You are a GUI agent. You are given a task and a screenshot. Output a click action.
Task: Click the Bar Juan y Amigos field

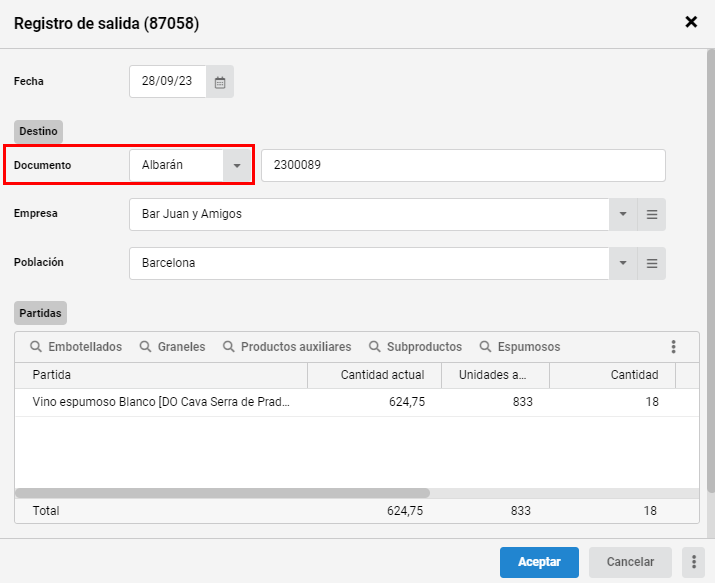coord(369,214)
